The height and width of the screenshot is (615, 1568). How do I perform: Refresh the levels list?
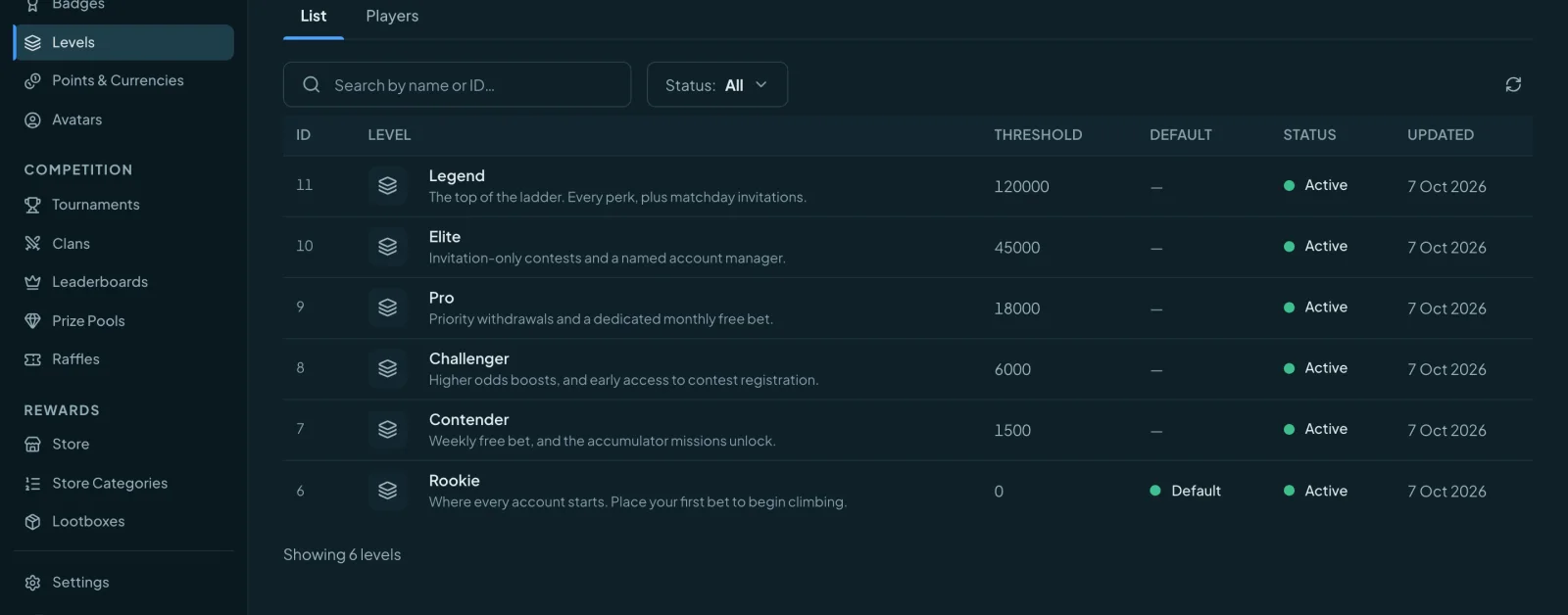(x=1513, y=84)
